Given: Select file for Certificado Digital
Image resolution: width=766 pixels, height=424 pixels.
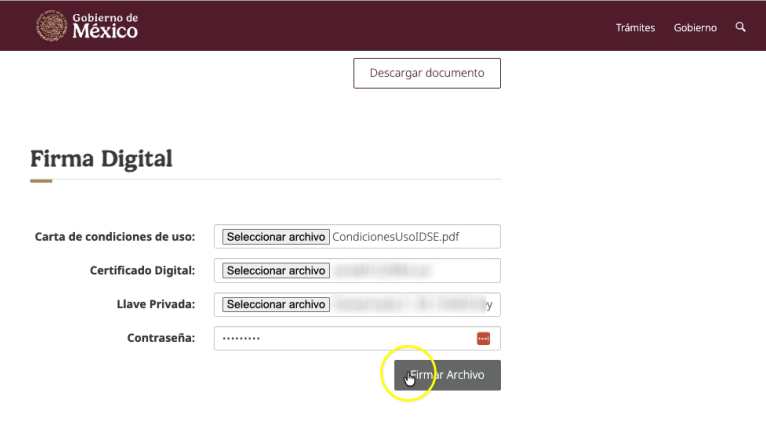Looking at the screenshot, I should pyautogui.click(x=276, y=271).
